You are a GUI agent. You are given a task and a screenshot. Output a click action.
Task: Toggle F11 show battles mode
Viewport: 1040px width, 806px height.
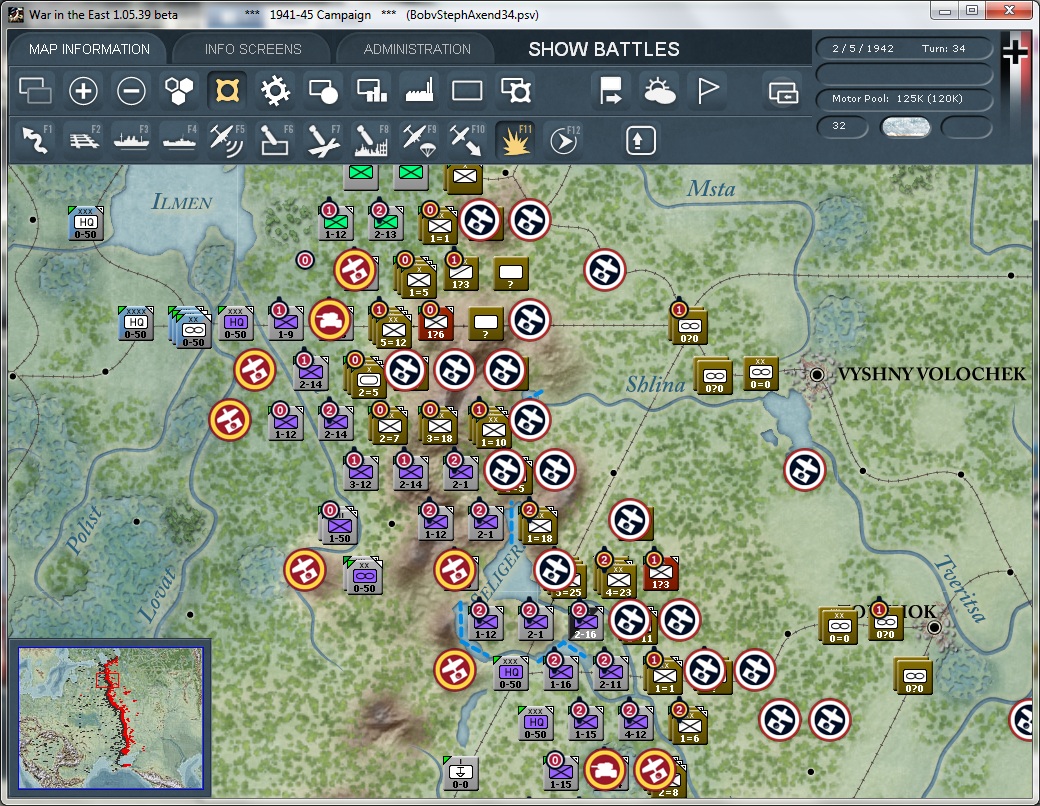pos(515,140)
